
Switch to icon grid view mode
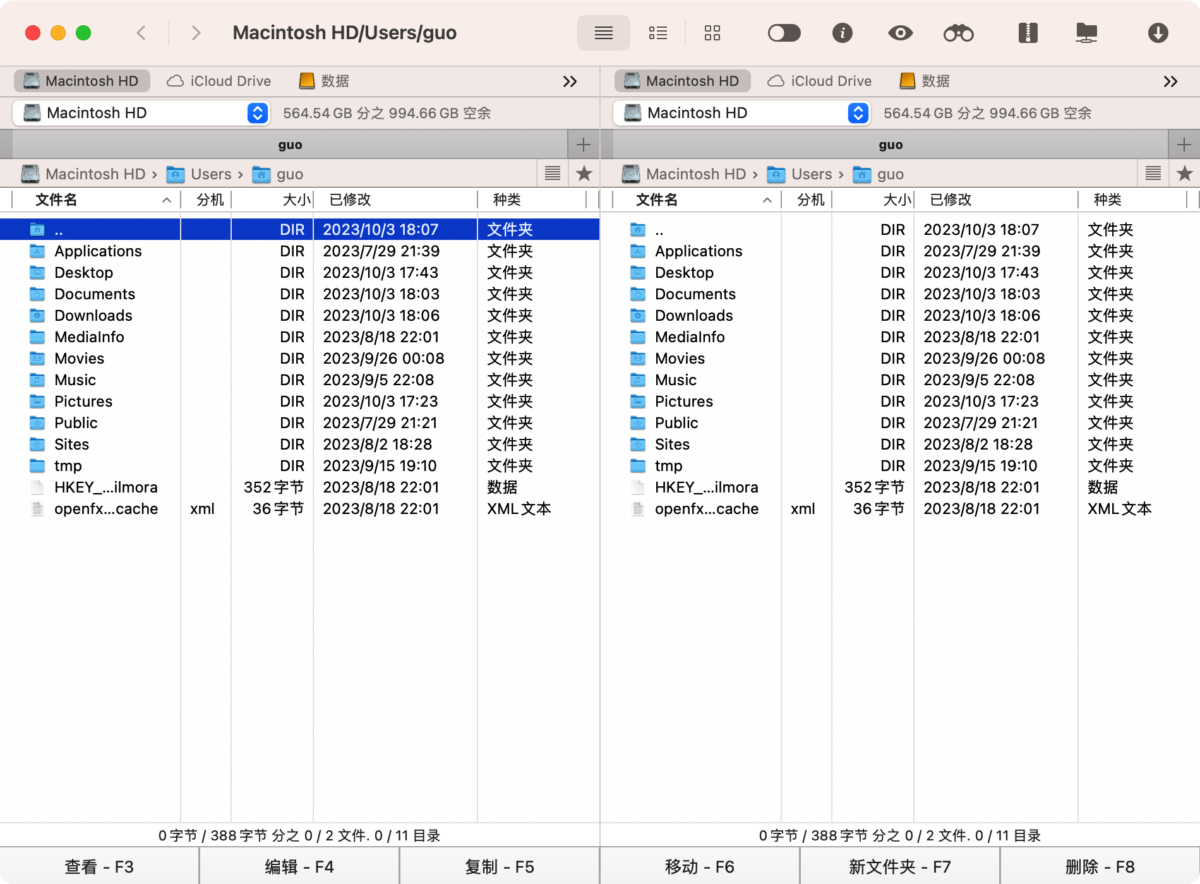point(712,33)
